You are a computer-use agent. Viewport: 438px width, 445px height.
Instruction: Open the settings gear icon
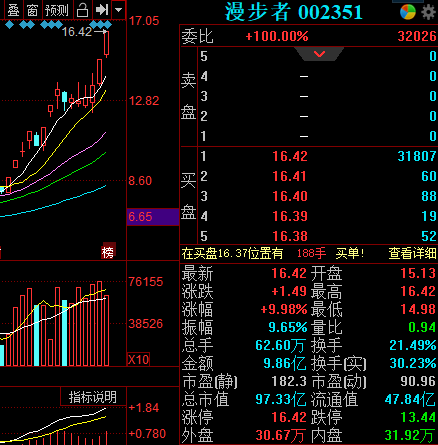(429, 12)
